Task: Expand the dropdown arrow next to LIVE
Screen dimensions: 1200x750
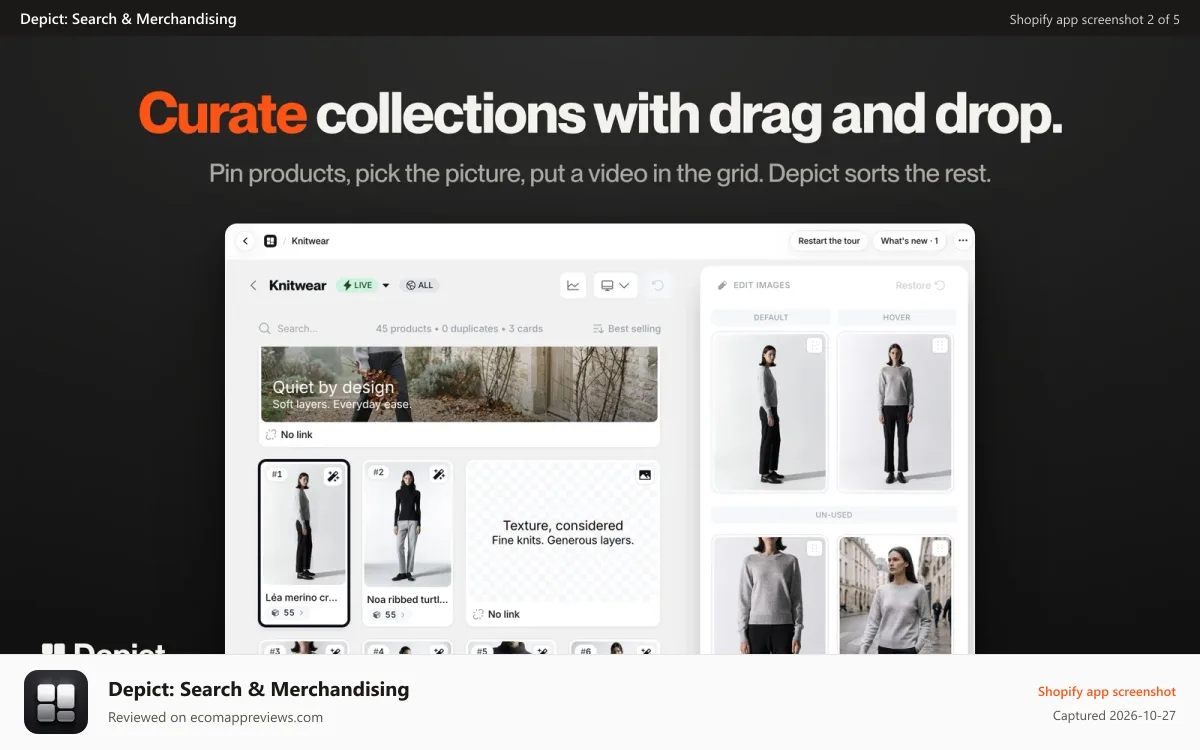Action: pyautogui.click(x=386, y=285)
